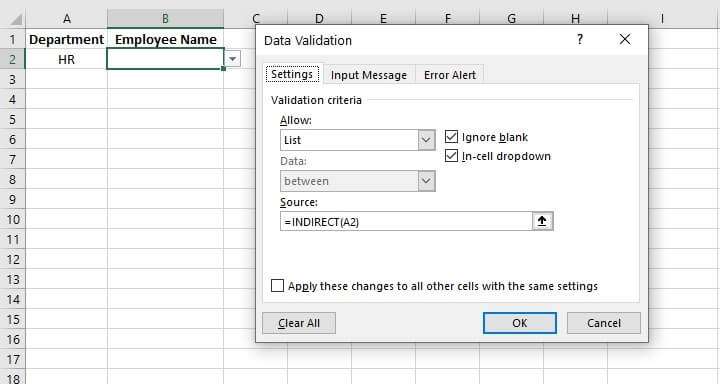720x384 pixels.
Task: Select cell A2 containing HR
Action: [67, 59]
